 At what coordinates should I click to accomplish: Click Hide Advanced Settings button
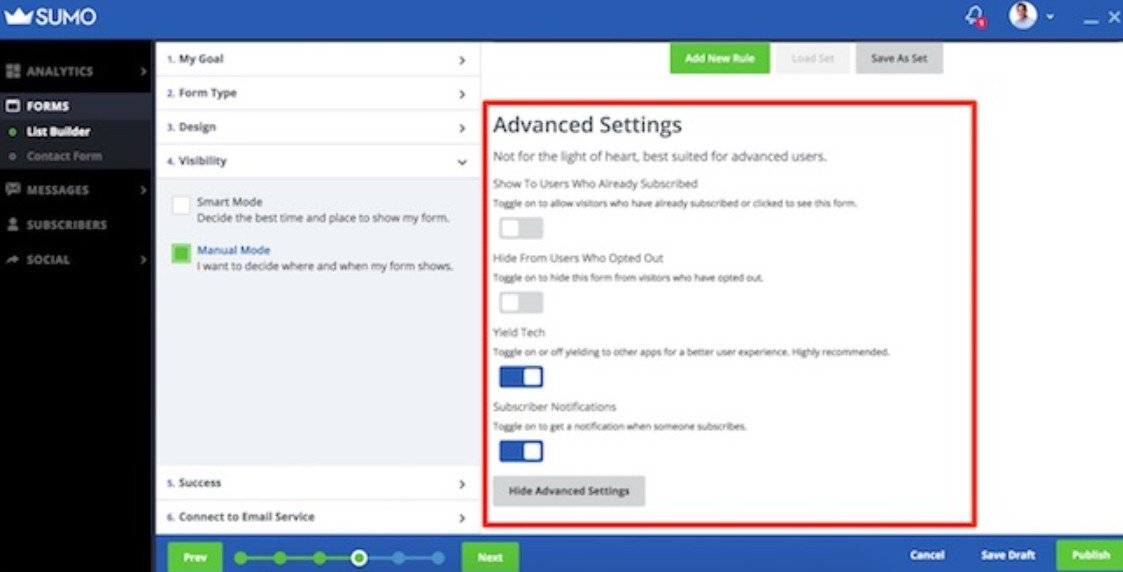pyautogui.click(x=568, y=491)
